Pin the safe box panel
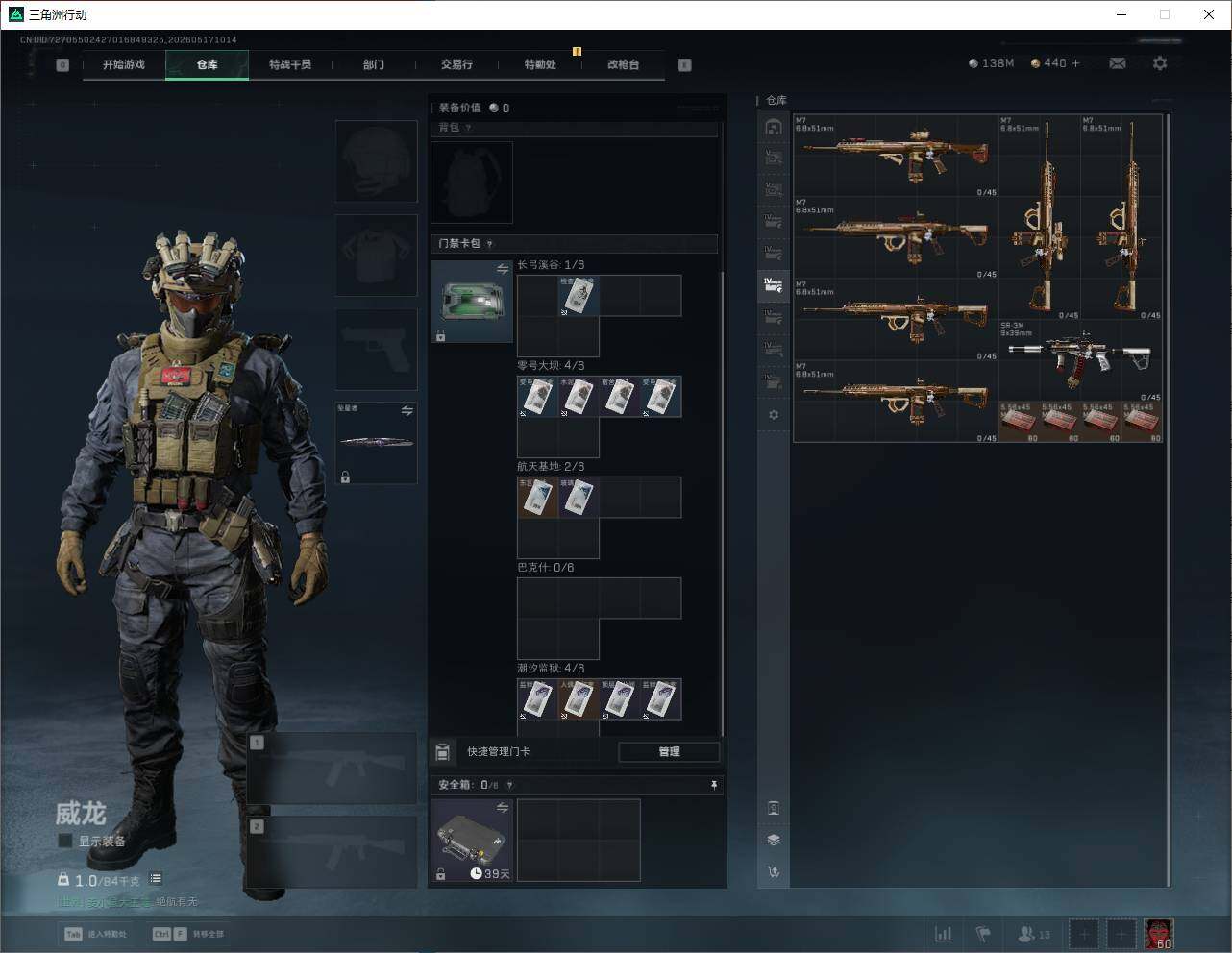1232x953 pixels. (713, 785)
